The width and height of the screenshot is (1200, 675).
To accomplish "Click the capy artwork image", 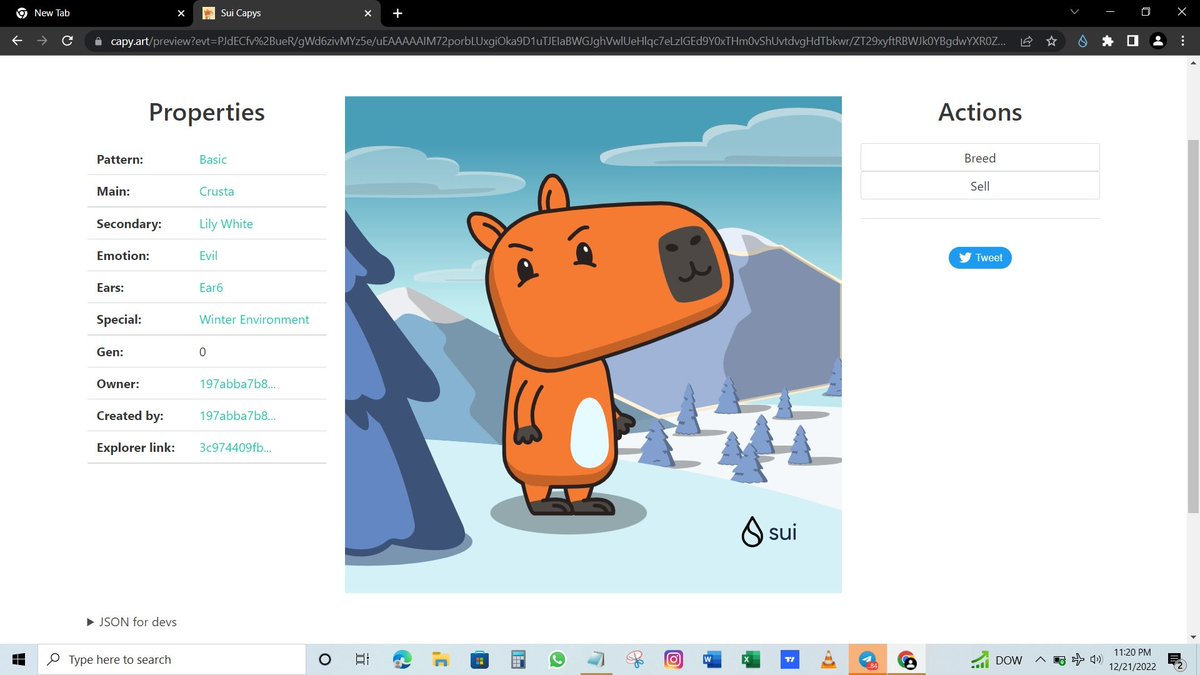I will pyautogui.click(x=593, y=344).
